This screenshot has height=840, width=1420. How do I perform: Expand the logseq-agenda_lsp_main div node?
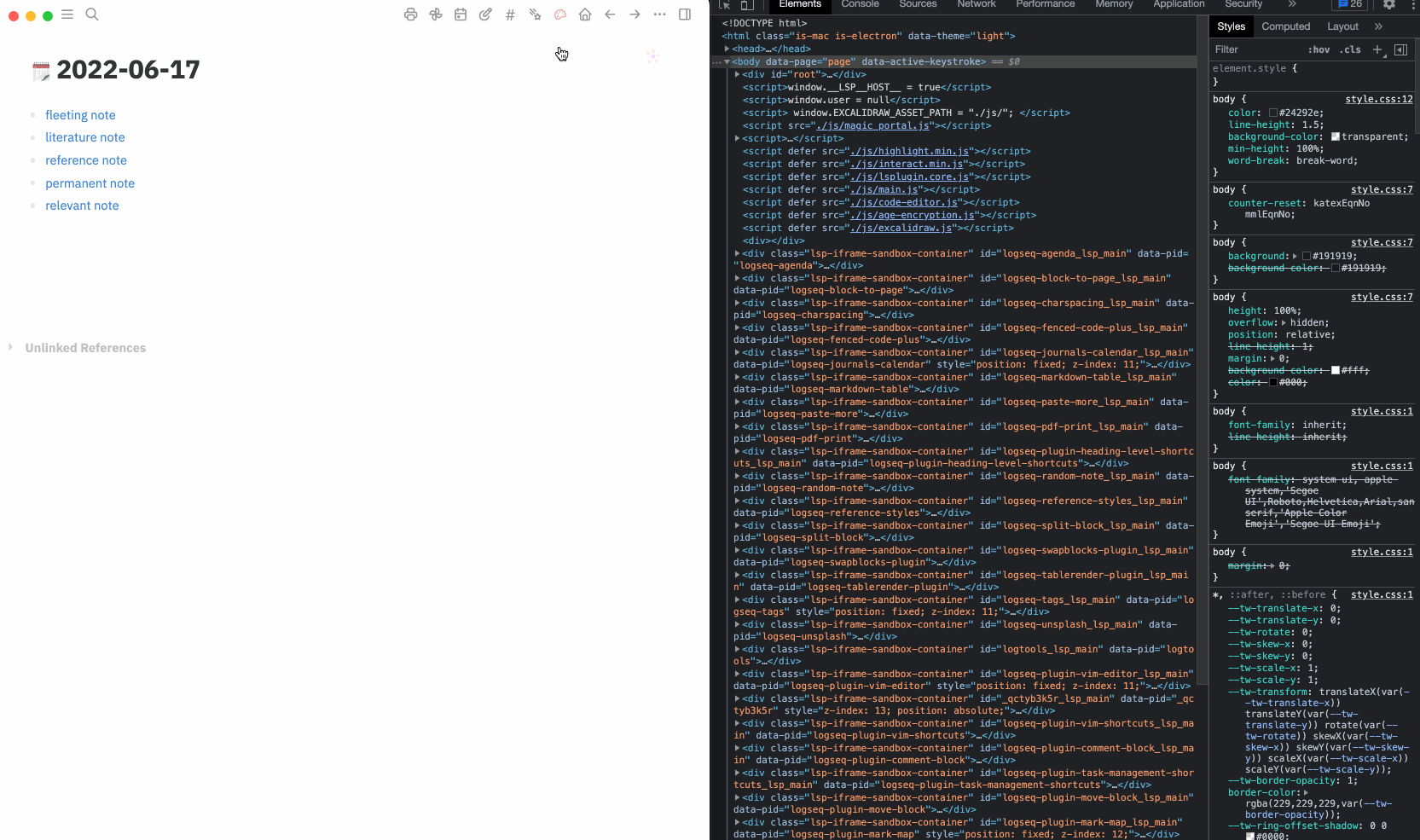click(738, 253)
